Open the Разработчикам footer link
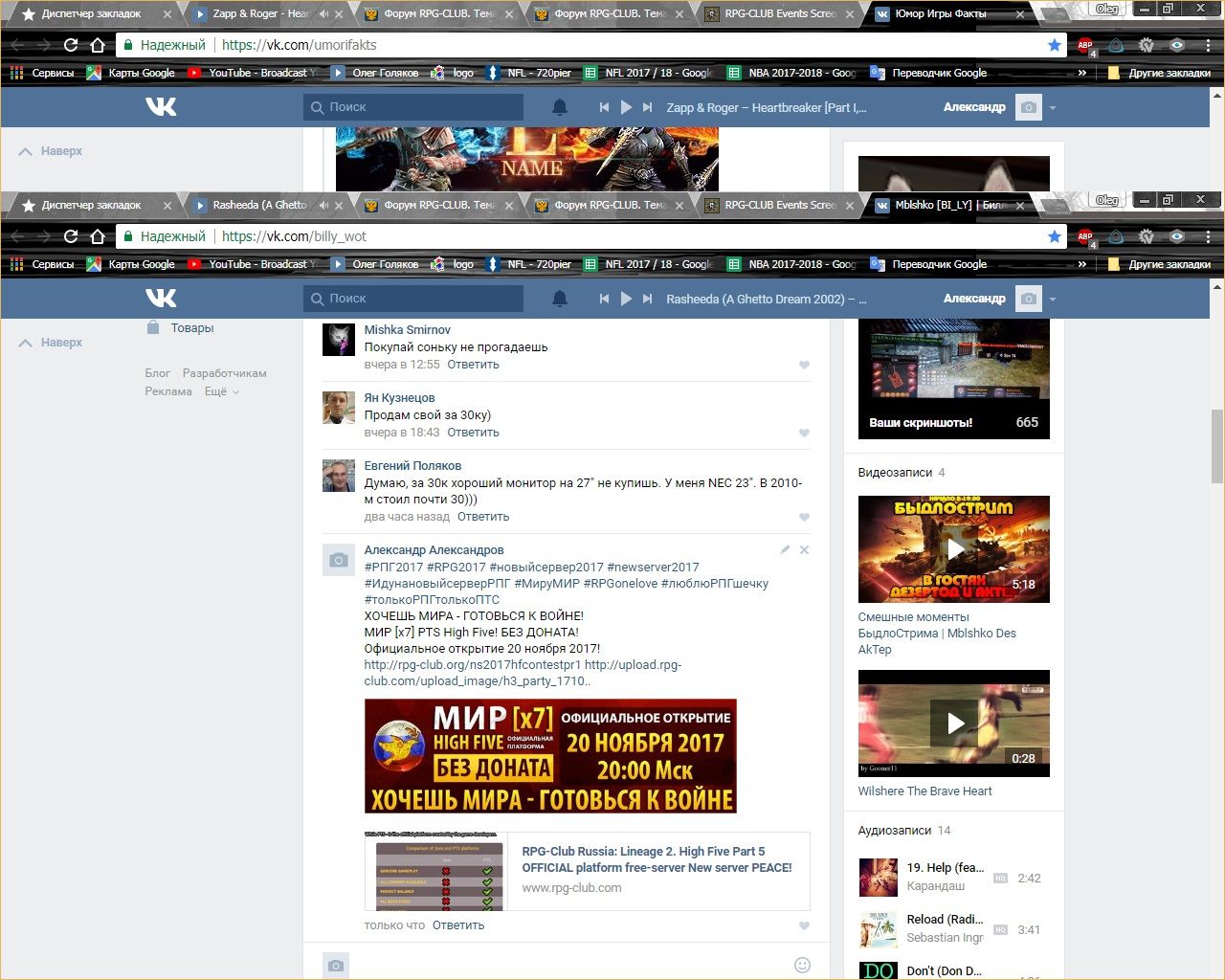The height and width of the screenshot is (980, 1225). (x=224, y=373)
